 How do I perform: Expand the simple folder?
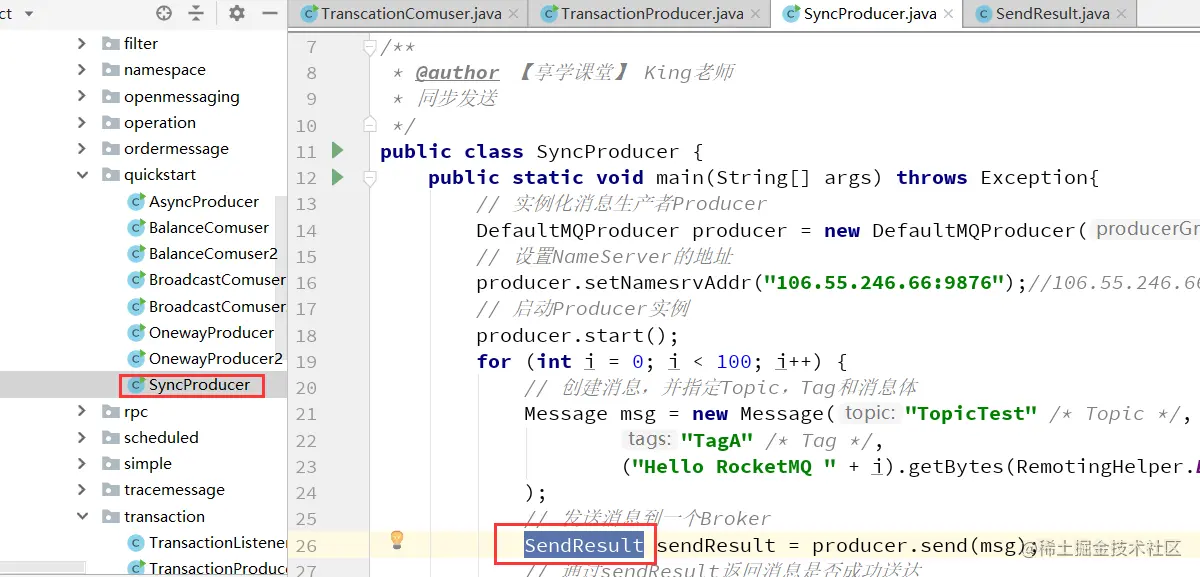pyautogui.click(x=82, y=463)
